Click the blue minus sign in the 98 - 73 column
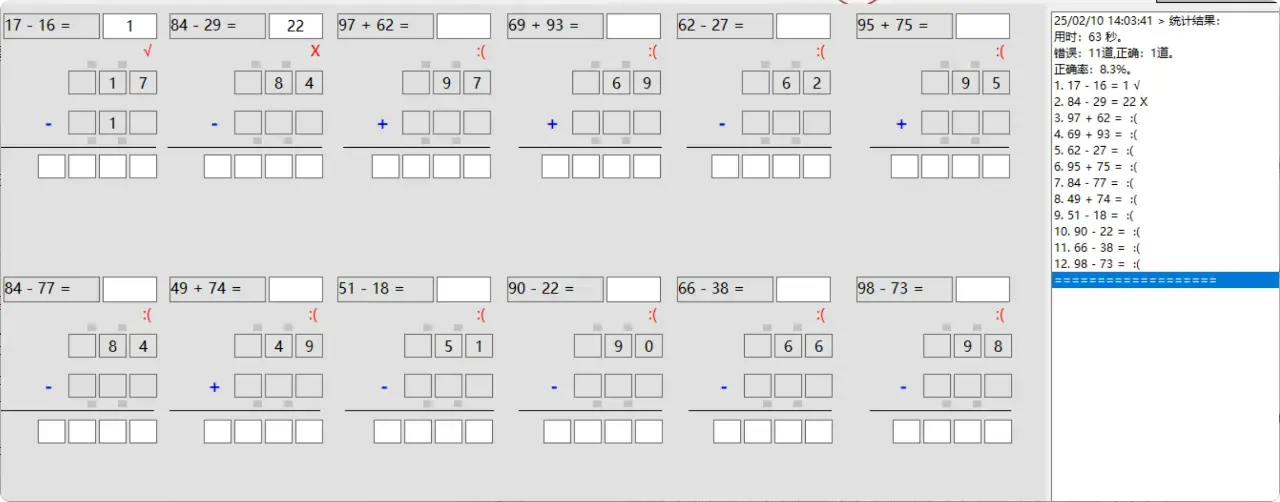 tap(903, 387)
